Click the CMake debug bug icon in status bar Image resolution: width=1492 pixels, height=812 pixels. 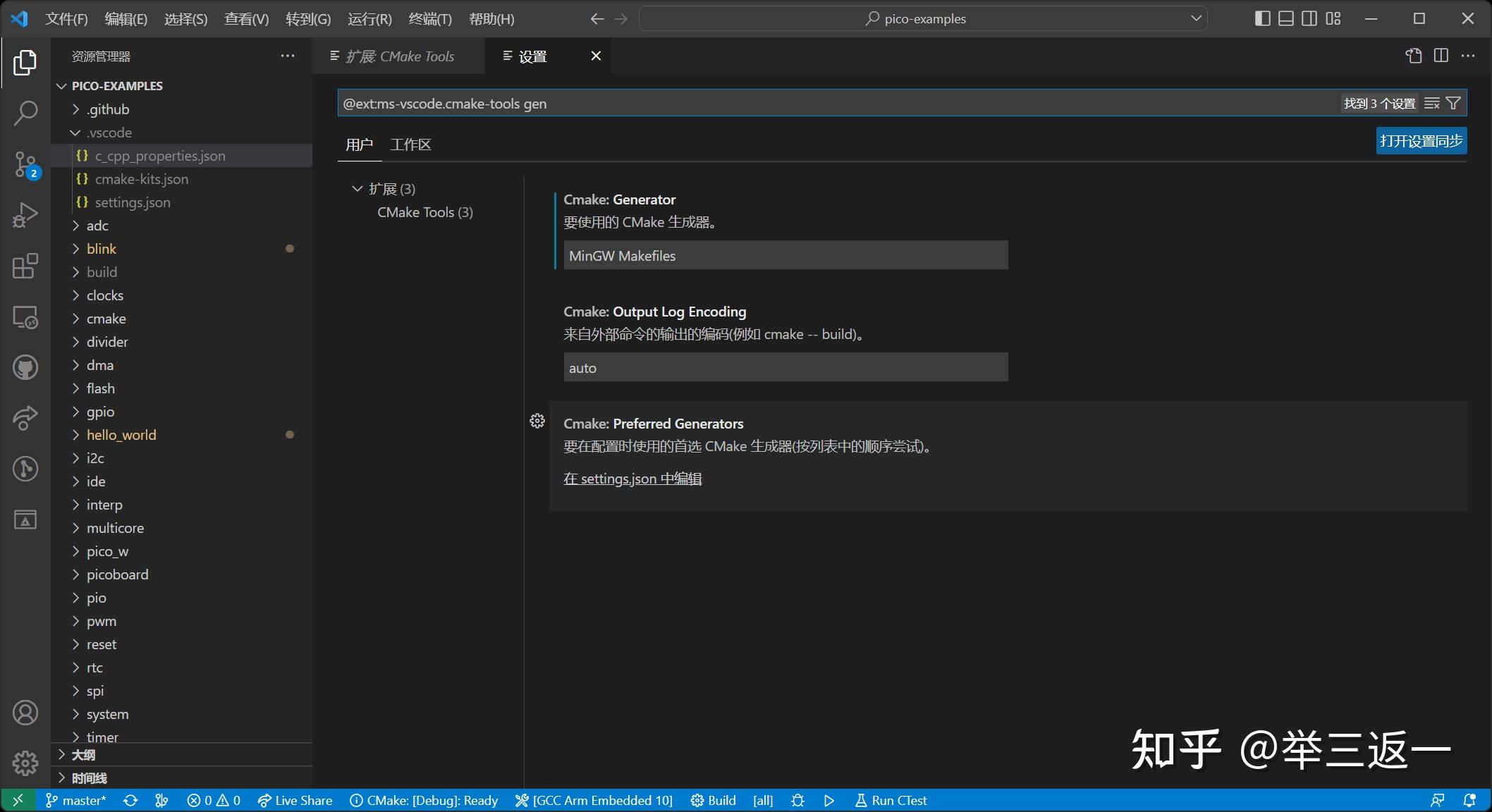(797, 801)
